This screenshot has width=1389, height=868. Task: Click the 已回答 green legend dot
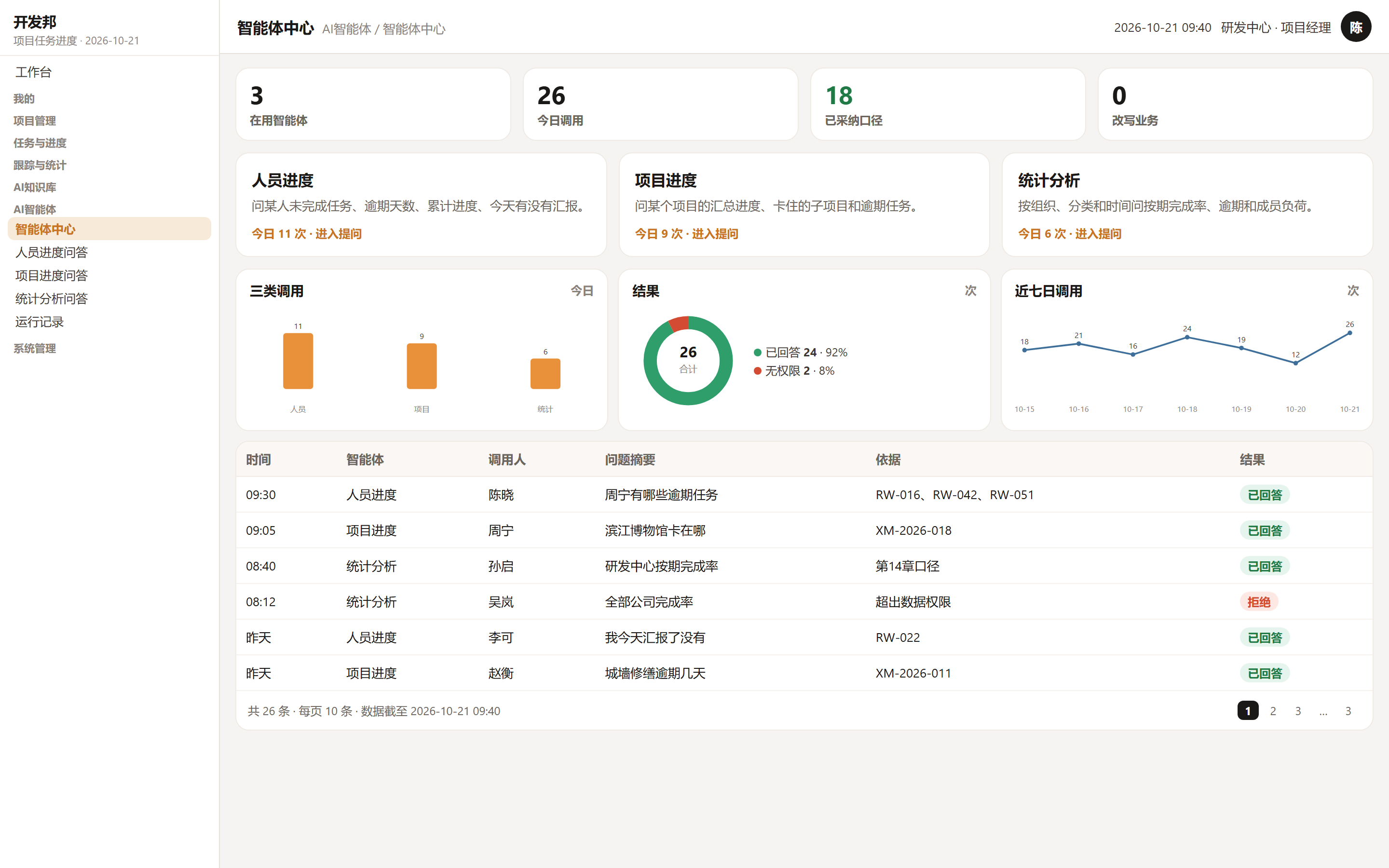[x=758, y=353]
